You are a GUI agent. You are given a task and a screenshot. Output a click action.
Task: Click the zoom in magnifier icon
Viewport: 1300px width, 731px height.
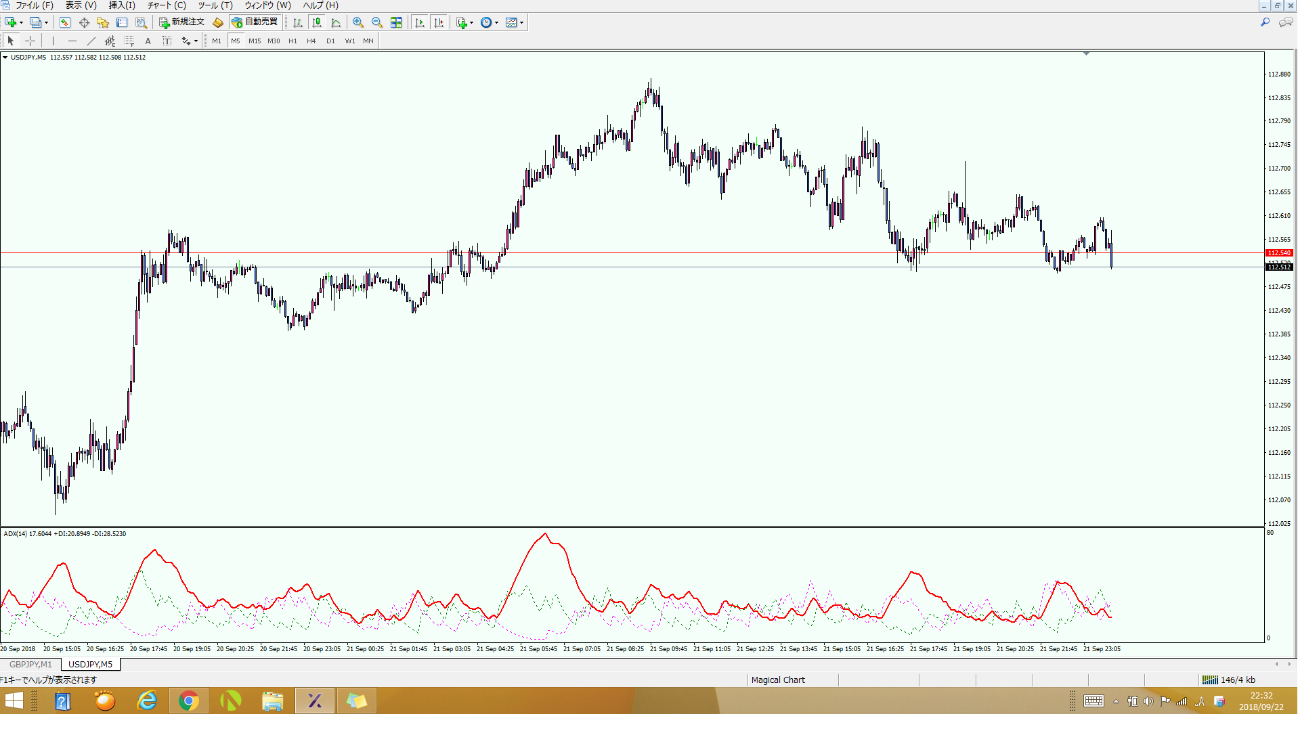tap(358, 22)
